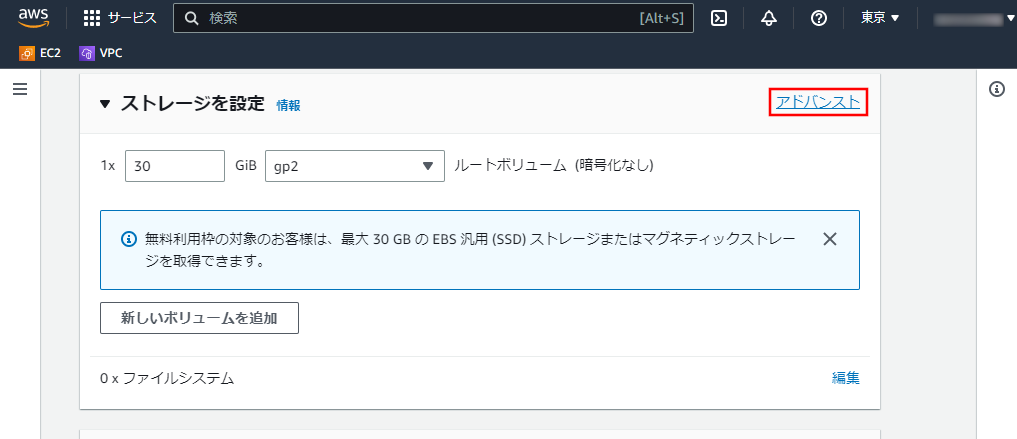Click the info icon in free tier notice
This screenshot has height=439, width=1017.
click(129, 239)
